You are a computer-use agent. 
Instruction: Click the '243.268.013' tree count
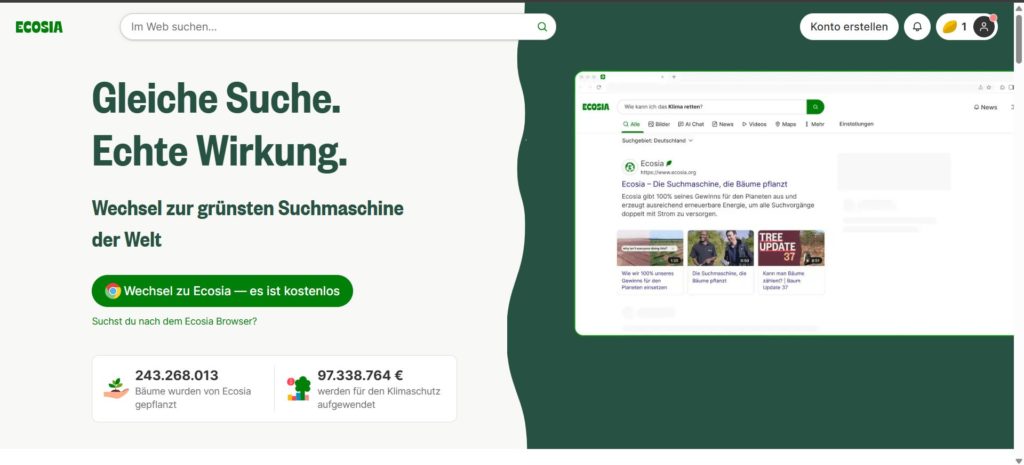[177, 376]
